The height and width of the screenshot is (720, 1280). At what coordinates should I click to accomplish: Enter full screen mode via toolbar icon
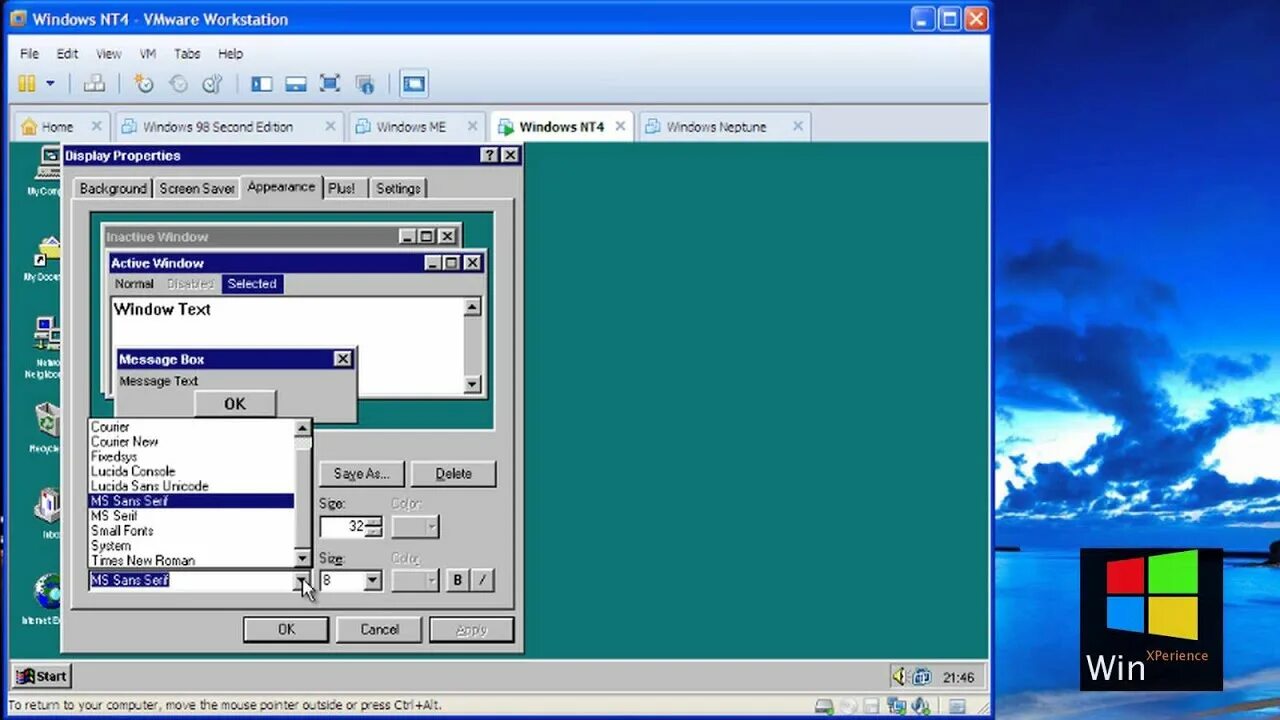point(330,84)
